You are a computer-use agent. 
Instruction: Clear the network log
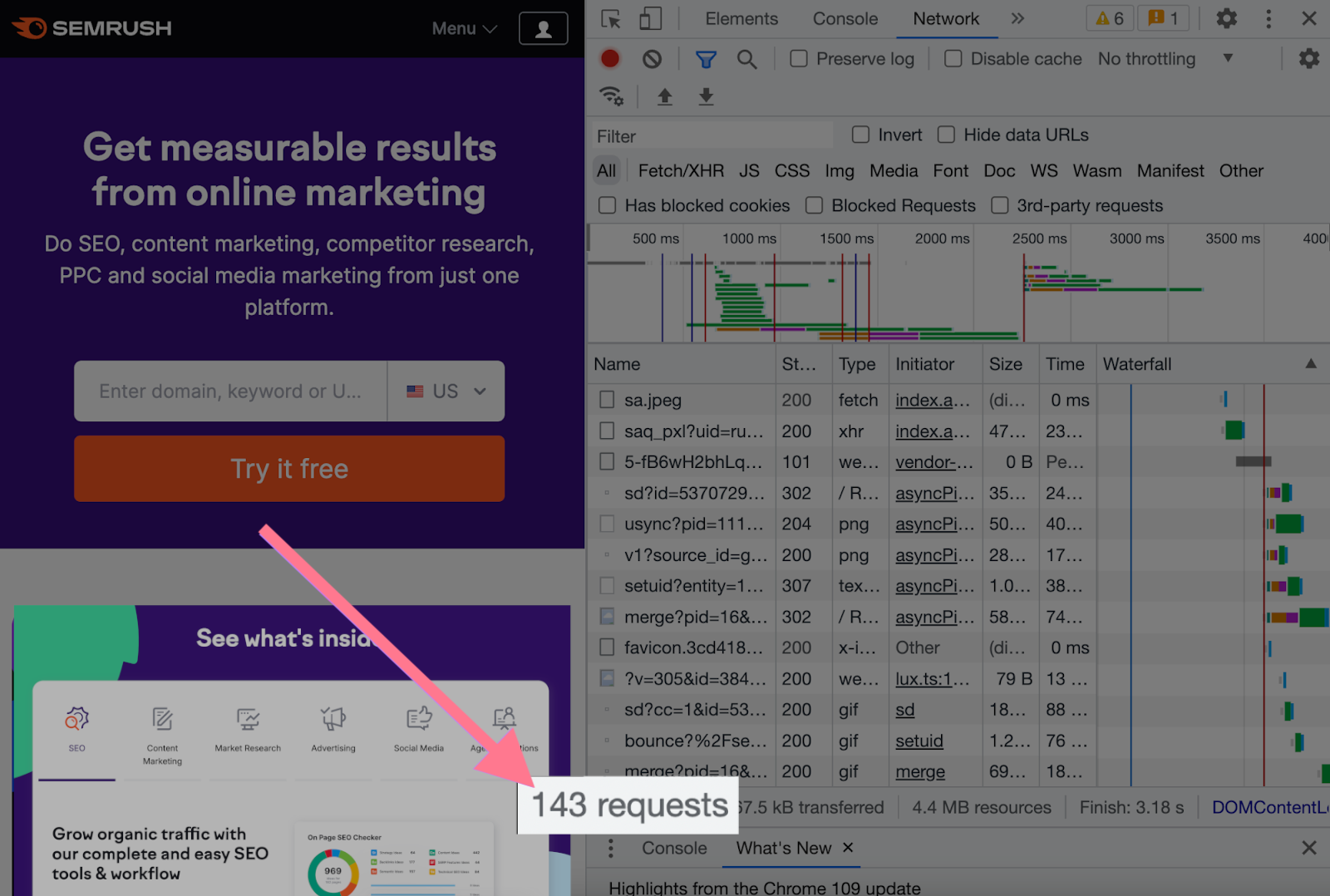pyautogui.click(x=653, y=59)
